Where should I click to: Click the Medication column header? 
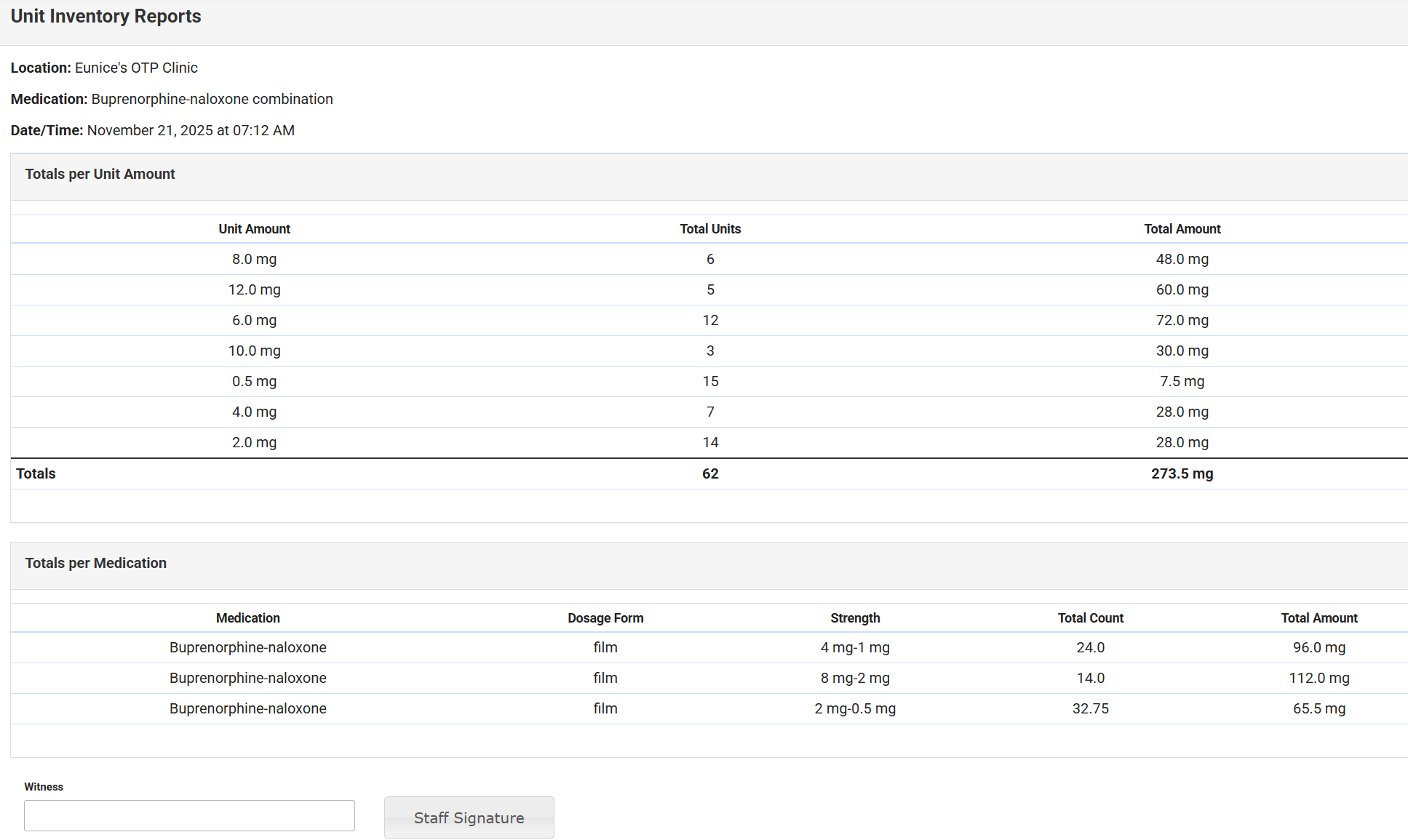coord(247,618)
